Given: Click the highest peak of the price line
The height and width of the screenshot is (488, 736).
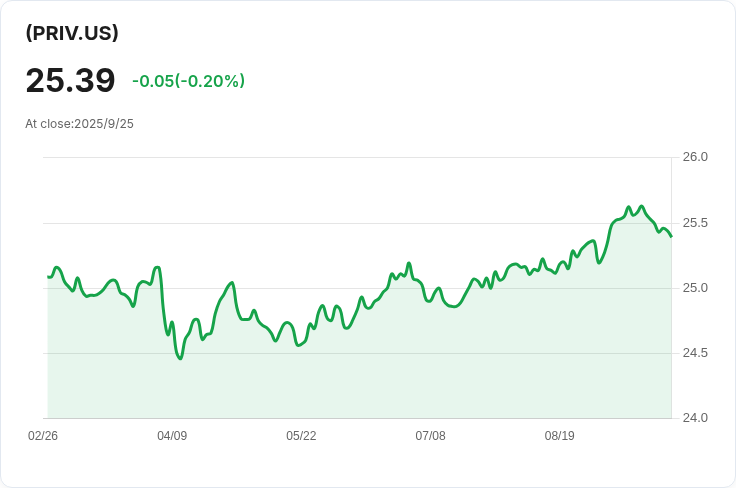Looking at the screenshot, I should [641, 206].
